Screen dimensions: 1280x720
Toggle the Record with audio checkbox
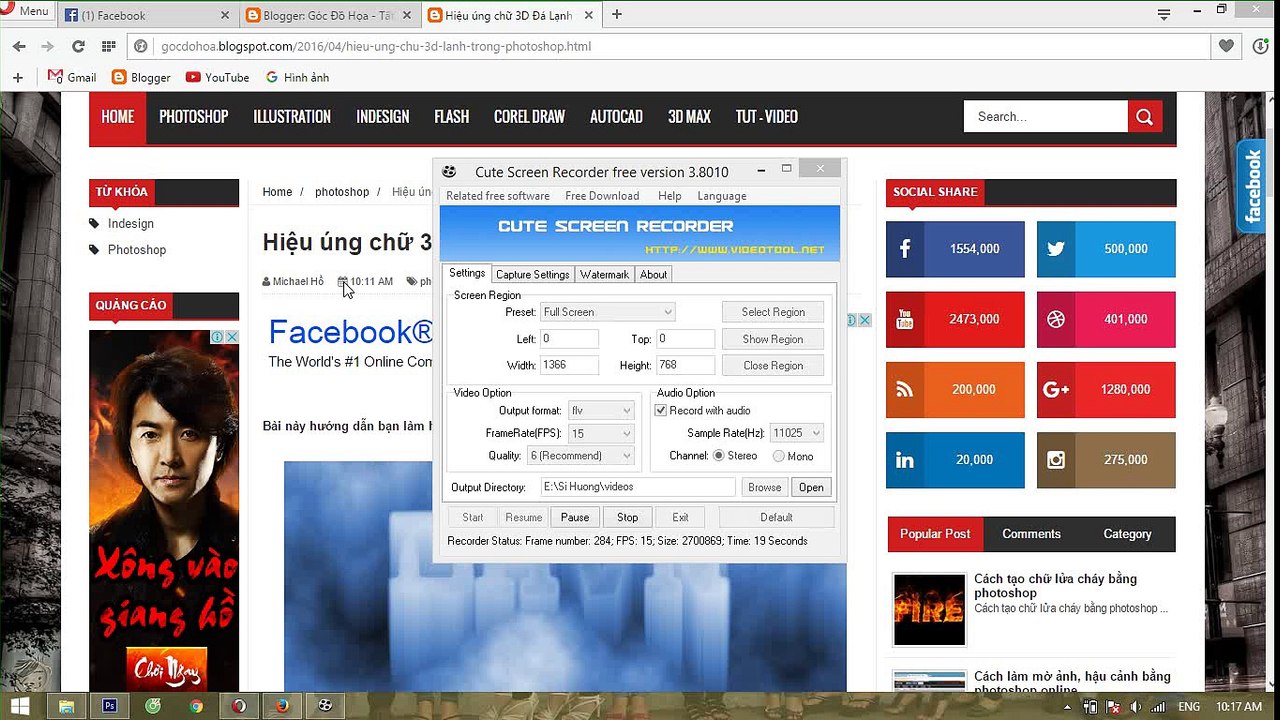click(661, 411)
